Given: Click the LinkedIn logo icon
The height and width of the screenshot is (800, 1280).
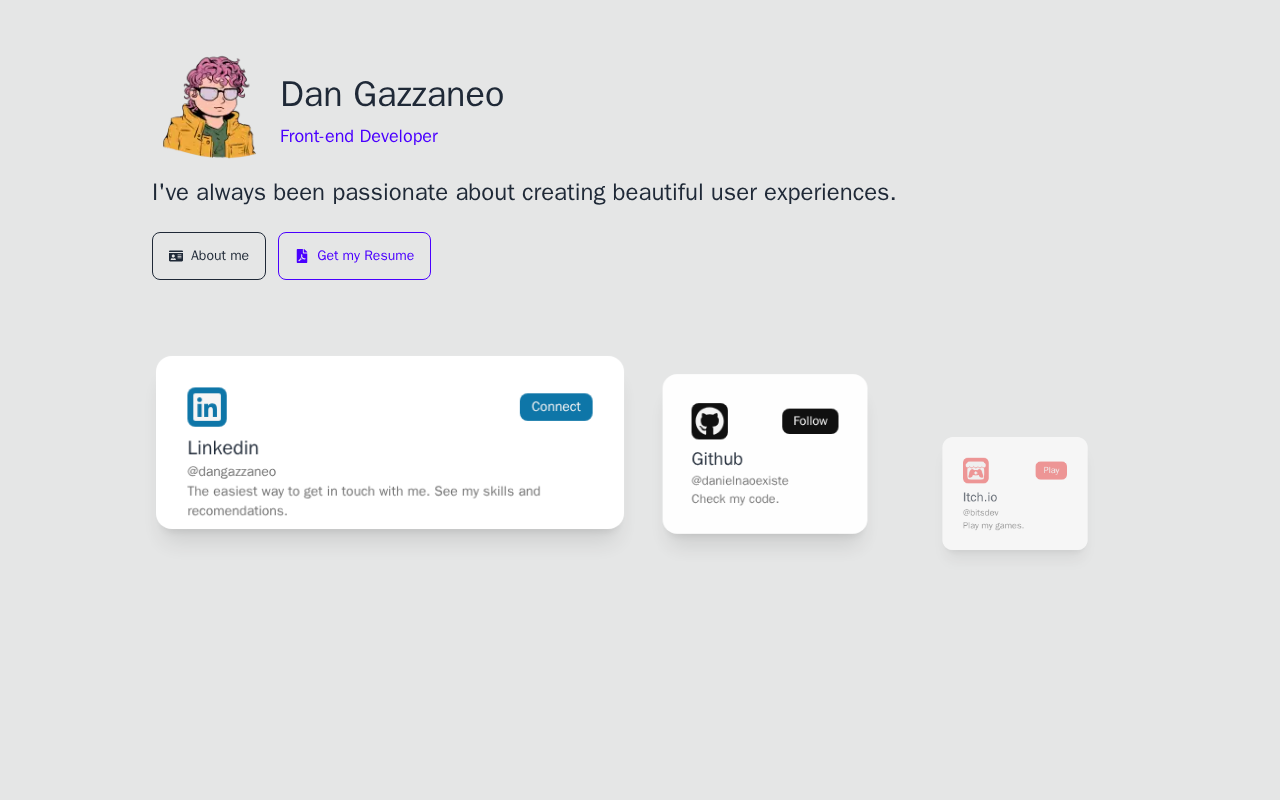Looking at the screenshot, I should pos(207,407).
